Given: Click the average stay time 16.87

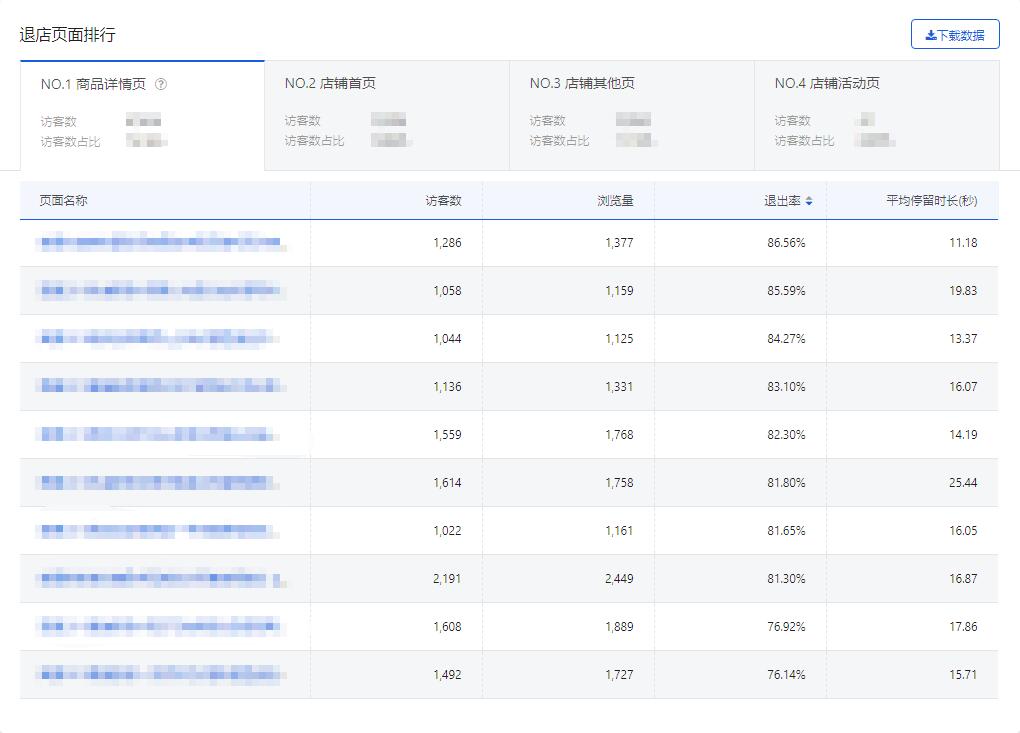Looking at the screenshot, I should (963, 578).
